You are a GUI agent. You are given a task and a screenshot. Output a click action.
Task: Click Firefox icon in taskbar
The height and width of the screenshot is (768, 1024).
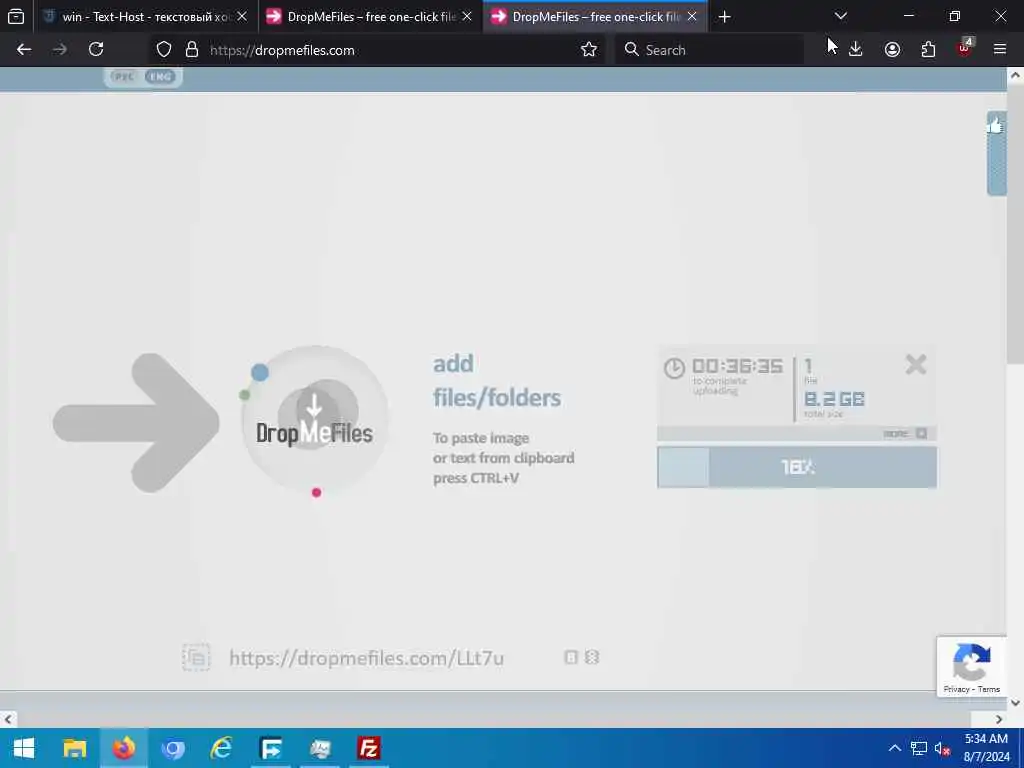pyautogui.click(x=123, y=748)
